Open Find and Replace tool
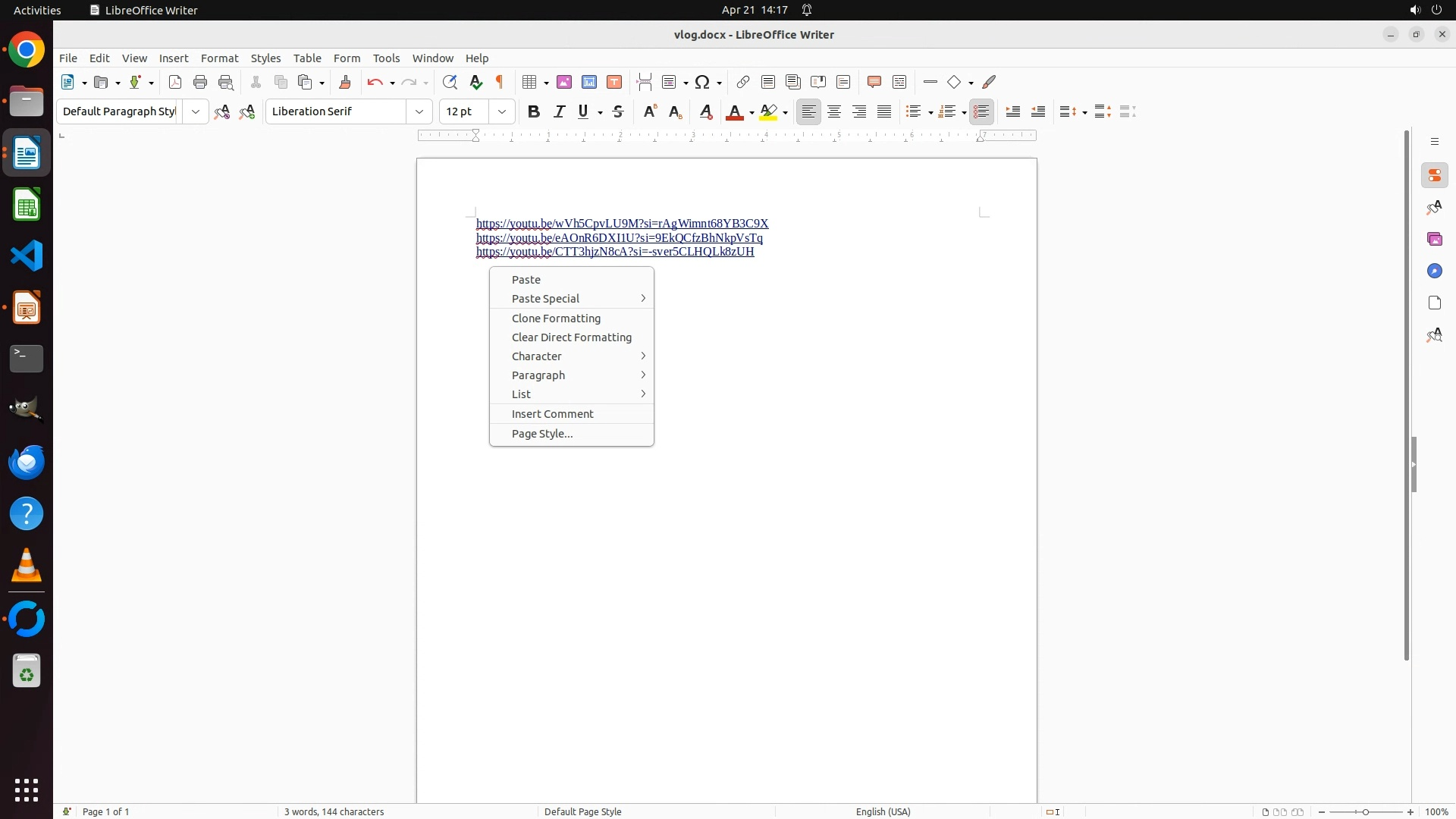The image size is (1456, 819). coord(450,82)
